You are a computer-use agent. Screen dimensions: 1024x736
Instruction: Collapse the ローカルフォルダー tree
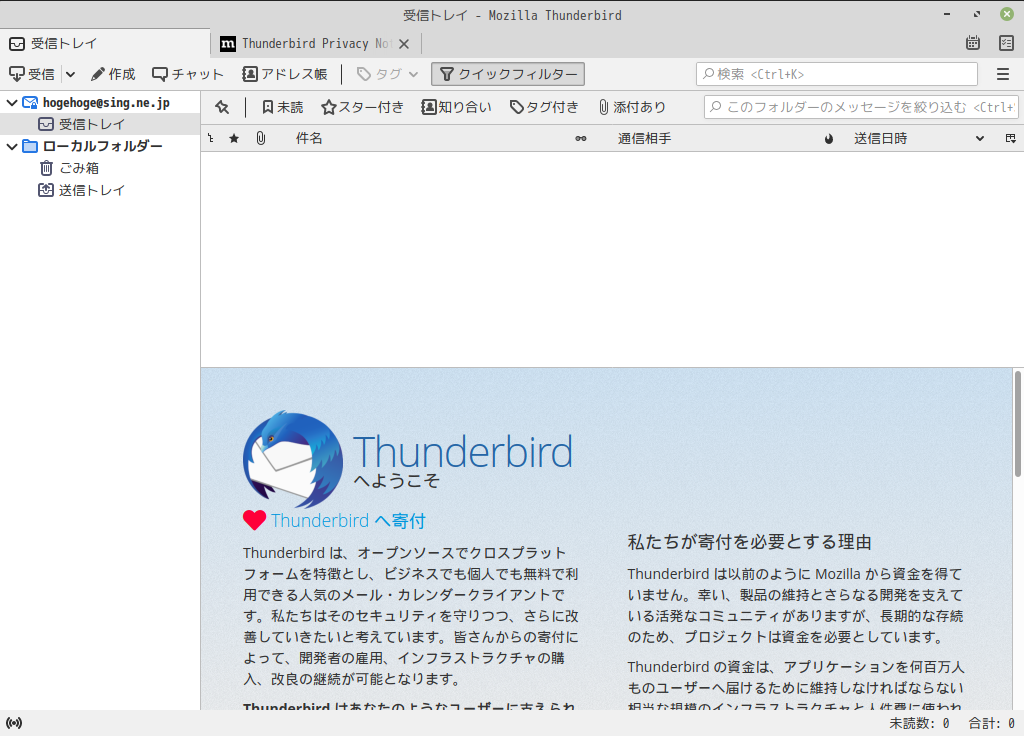[x=12, y=146]
